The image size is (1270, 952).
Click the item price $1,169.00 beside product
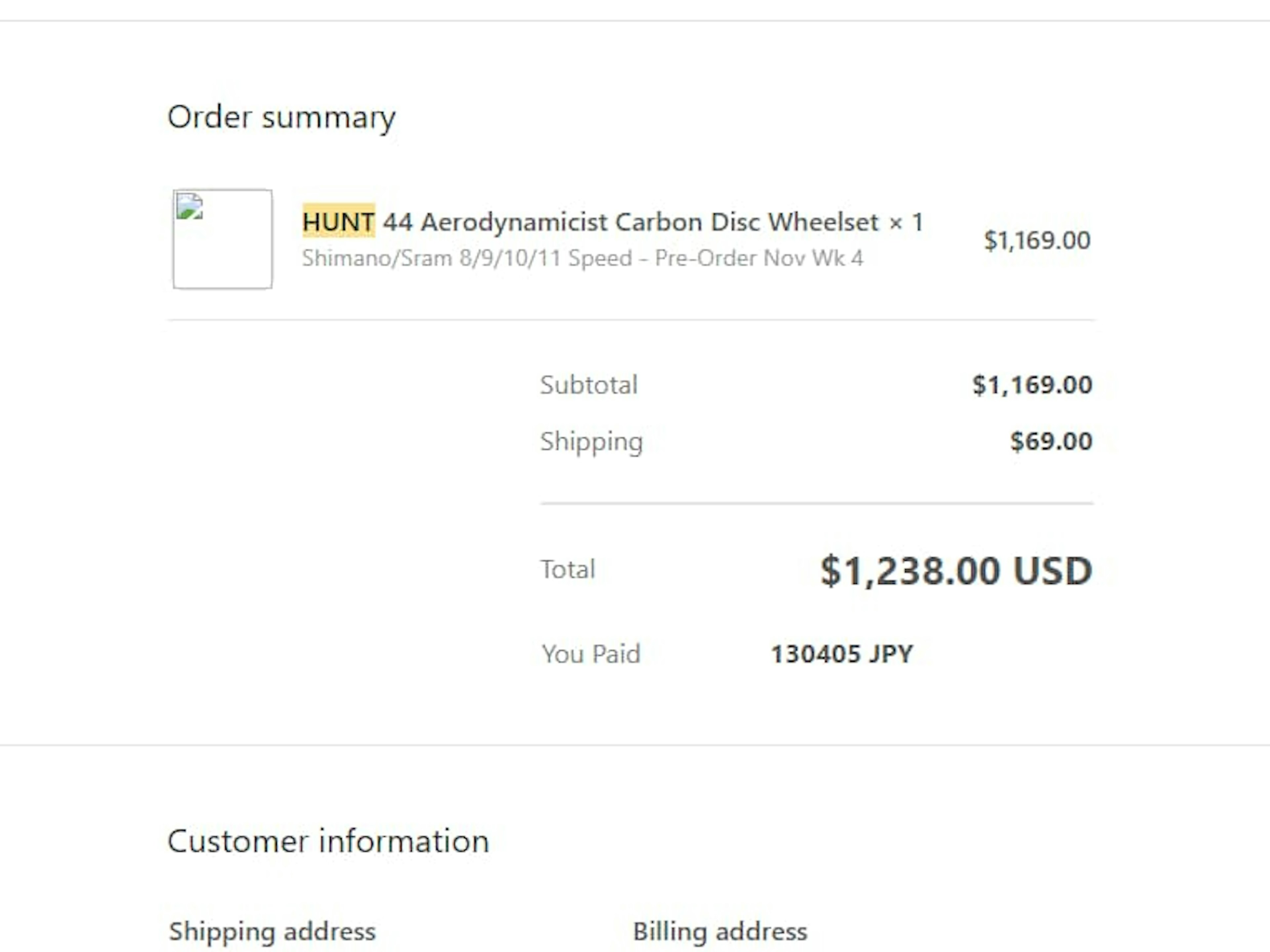tap(1037, 240)
